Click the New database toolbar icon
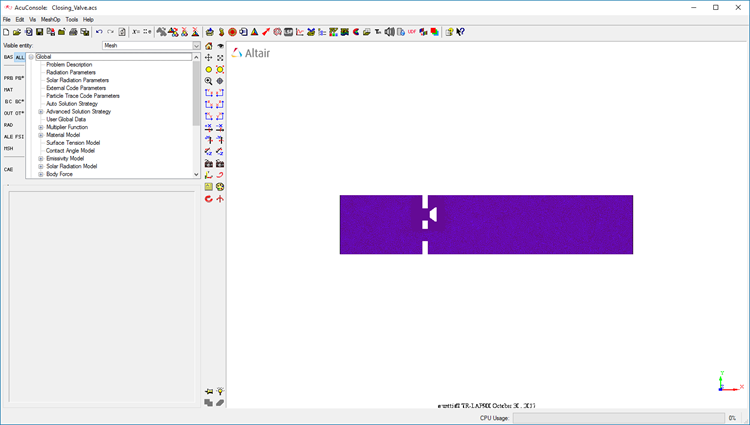This screenshot has height=425, width=750. 6,32
